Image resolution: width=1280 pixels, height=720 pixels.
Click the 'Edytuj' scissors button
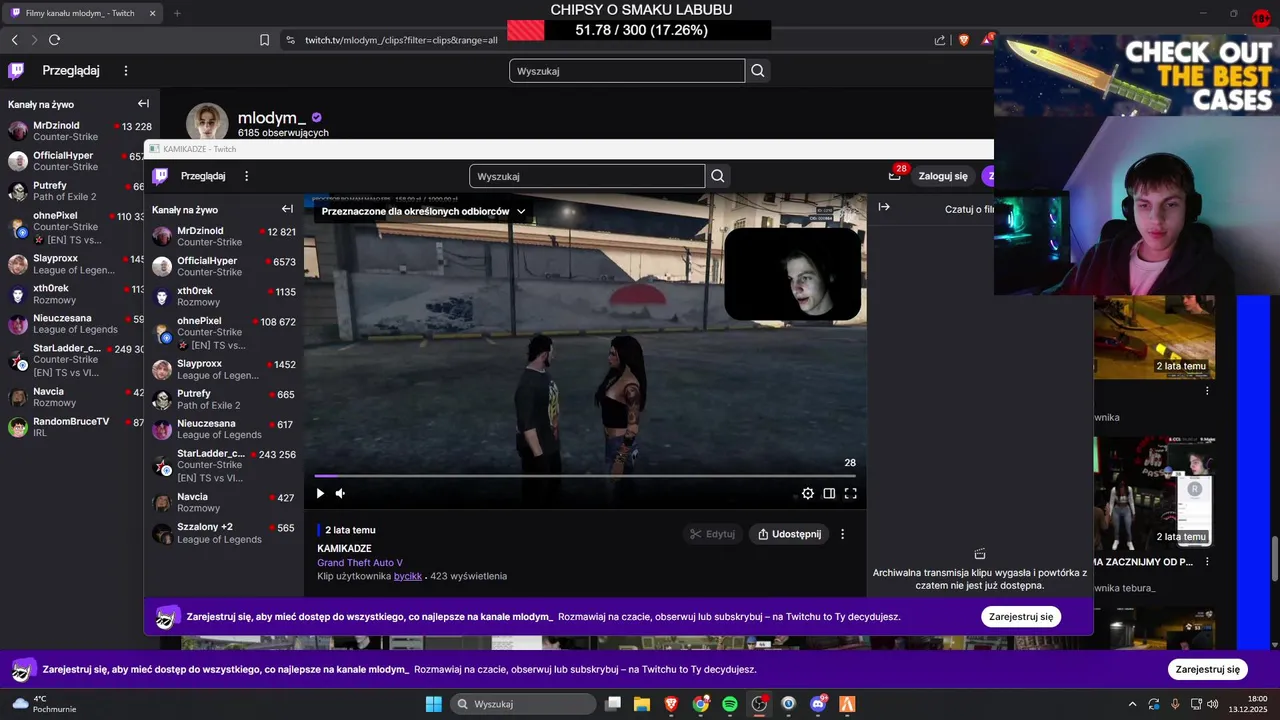pyautogui.click(x=712, y=534)
